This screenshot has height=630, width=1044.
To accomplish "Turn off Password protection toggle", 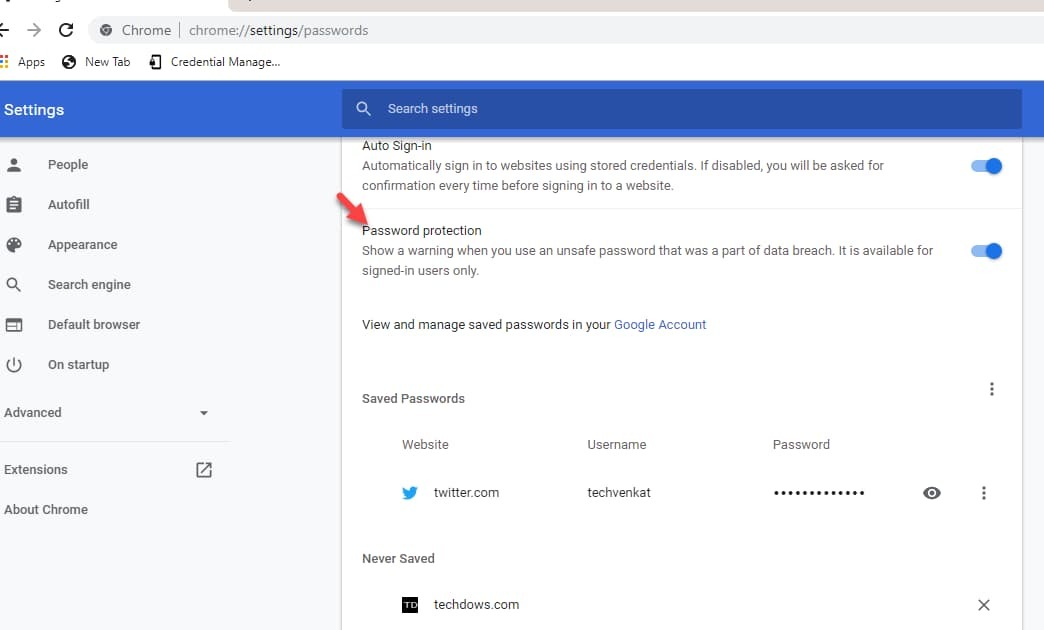I will (986, 251).
